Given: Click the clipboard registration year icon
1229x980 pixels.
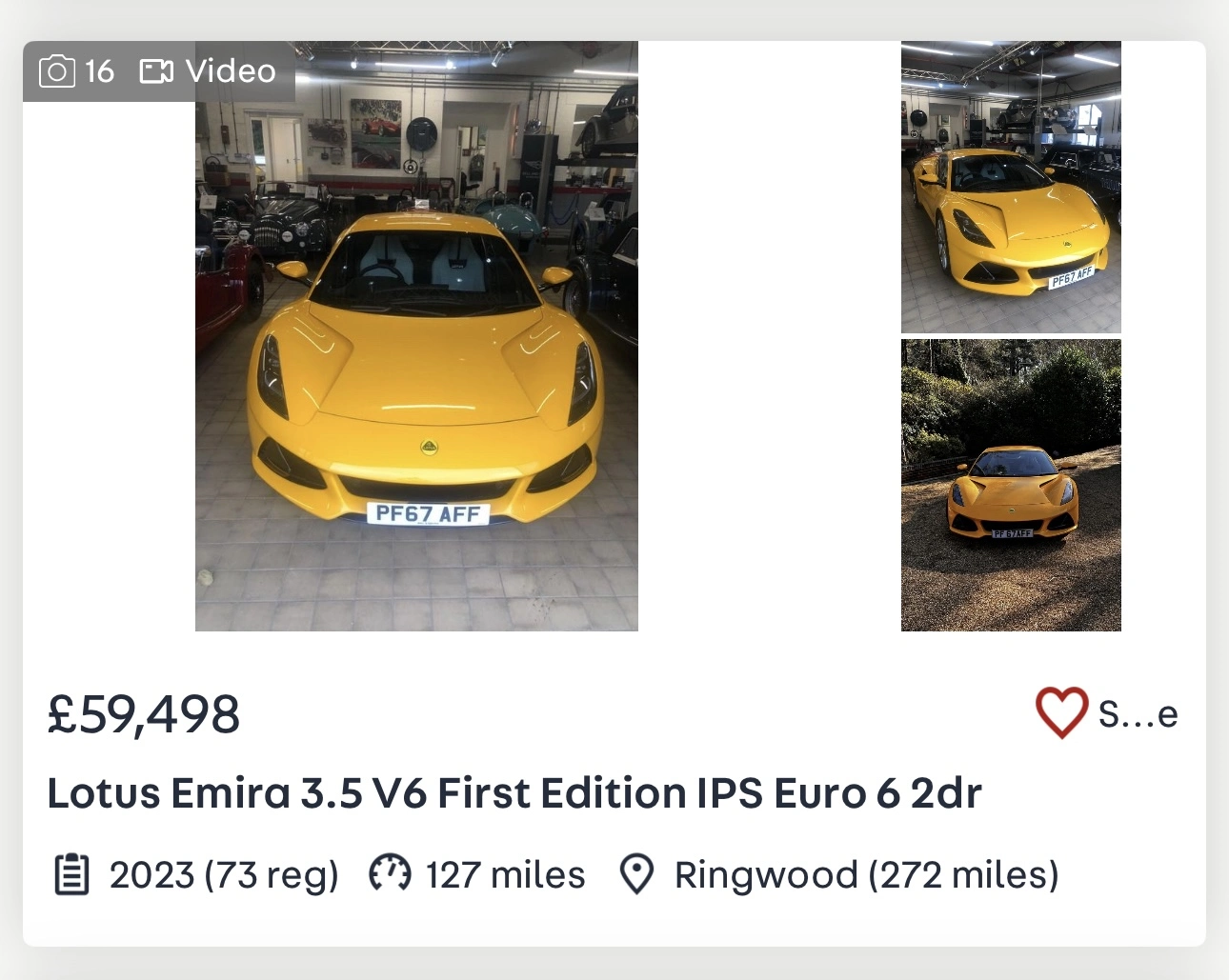Looking at the screenshot, I should [71, 874].
